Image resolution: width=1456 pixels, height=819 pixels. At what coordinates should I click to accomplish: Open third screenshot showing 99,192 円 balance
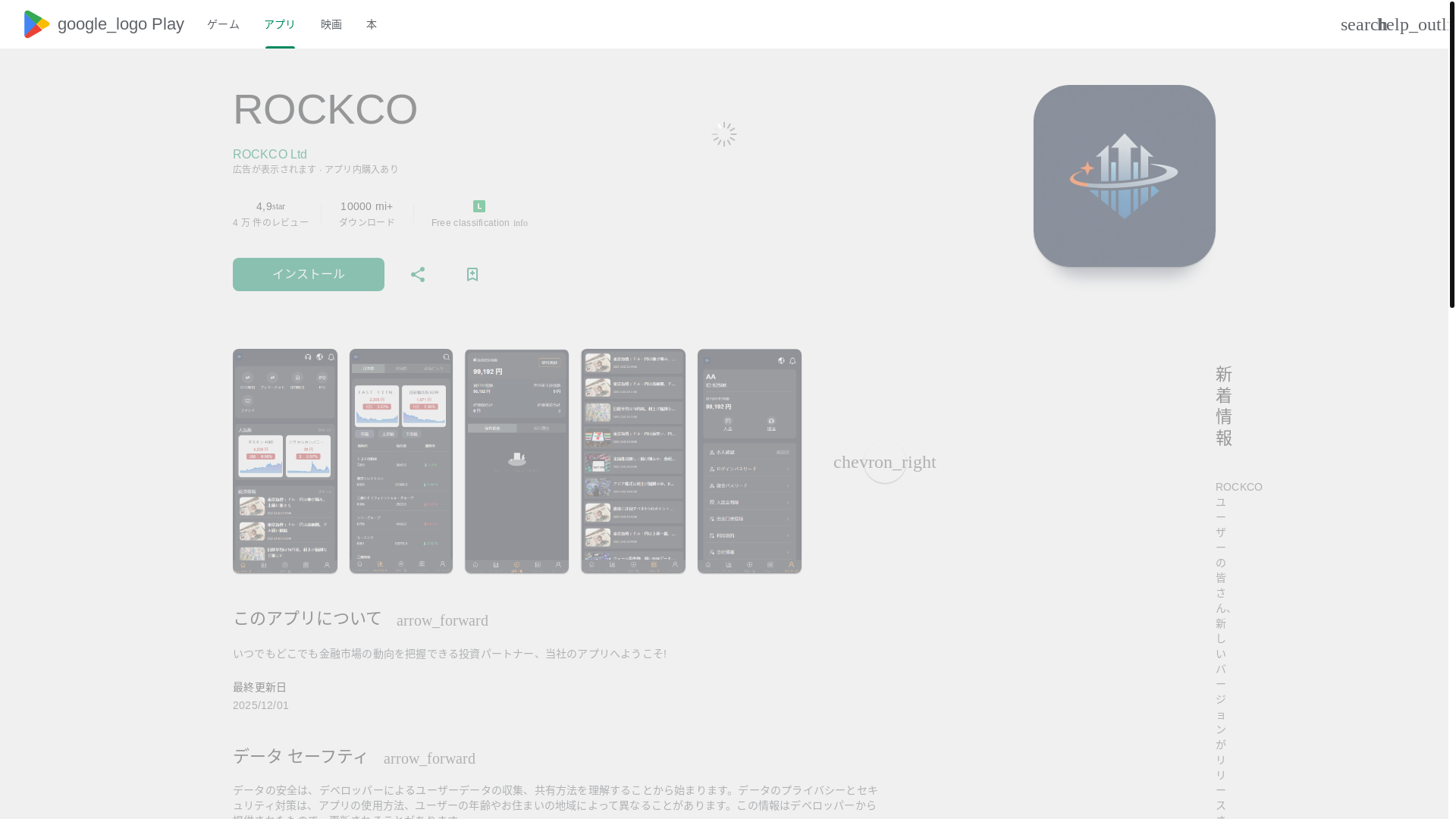(517, 461)
